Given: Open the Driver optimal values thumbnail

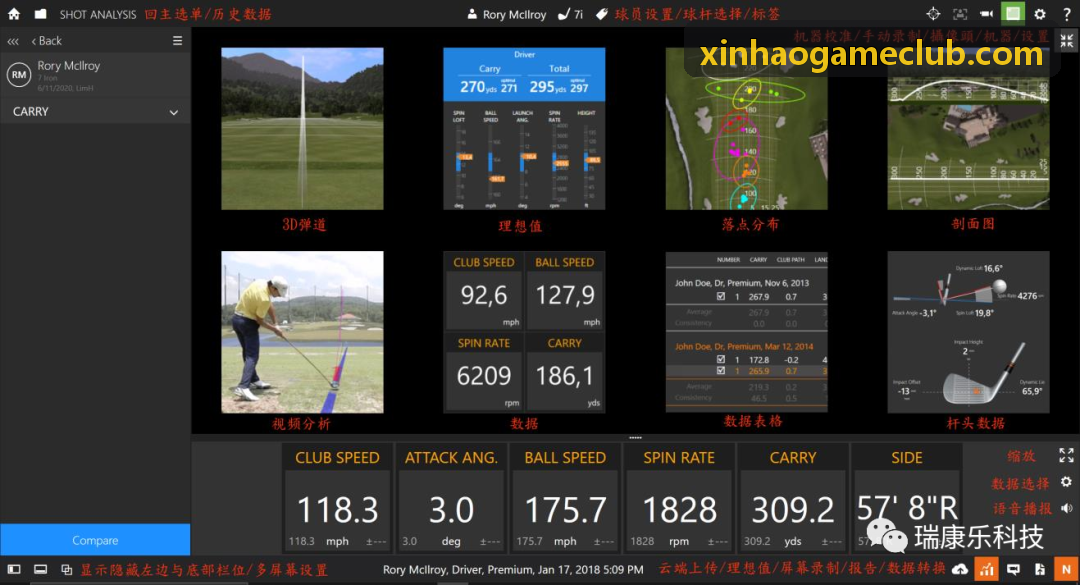Looking at the screenshot, I should tap(524, 129).
